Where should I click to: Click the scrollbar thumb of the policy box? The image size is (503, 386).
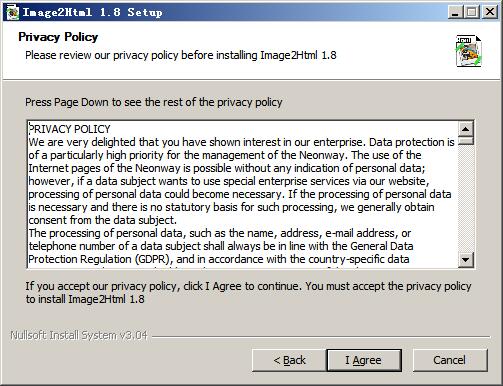(x=466, y=141)
